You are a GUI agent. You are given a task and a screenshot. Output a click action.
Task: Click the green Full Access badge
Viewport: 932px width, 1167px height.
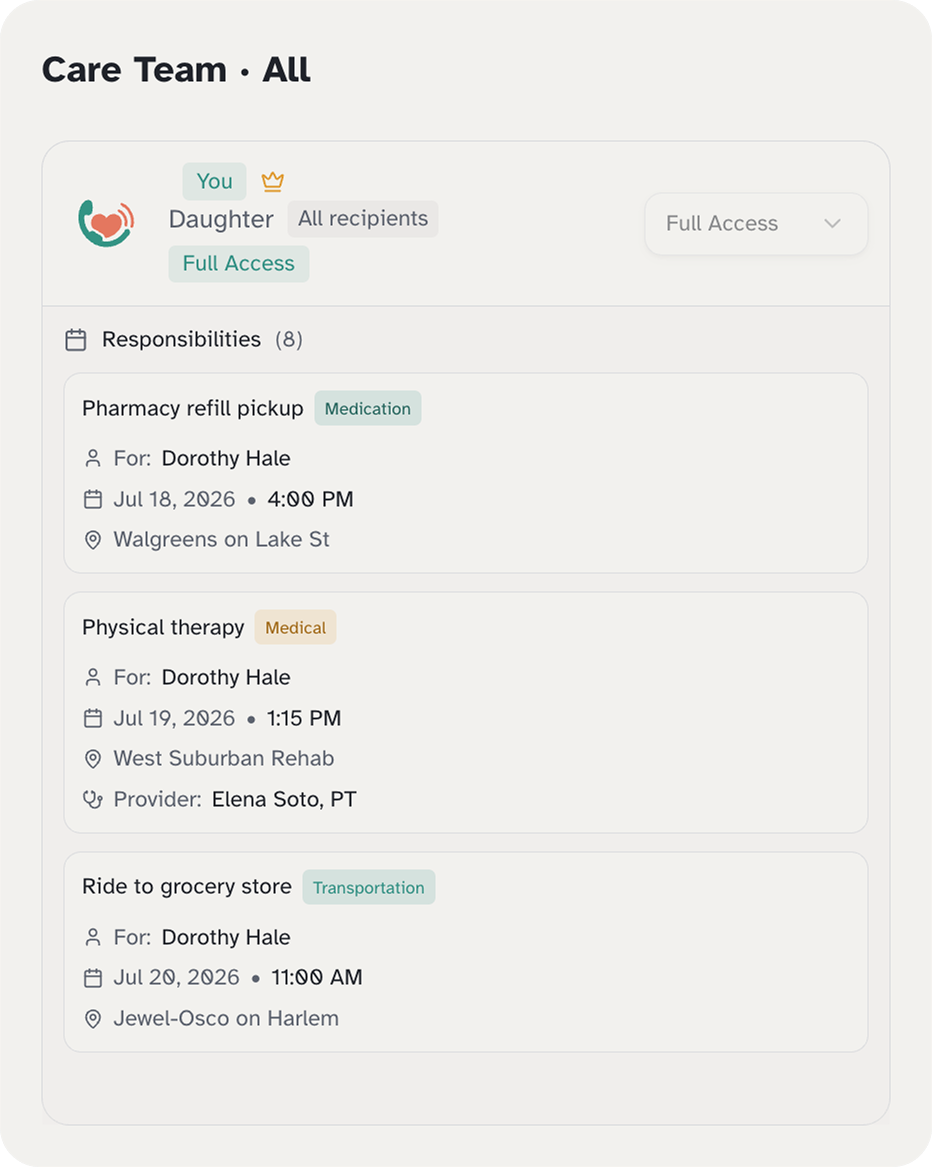coord(239,263)
